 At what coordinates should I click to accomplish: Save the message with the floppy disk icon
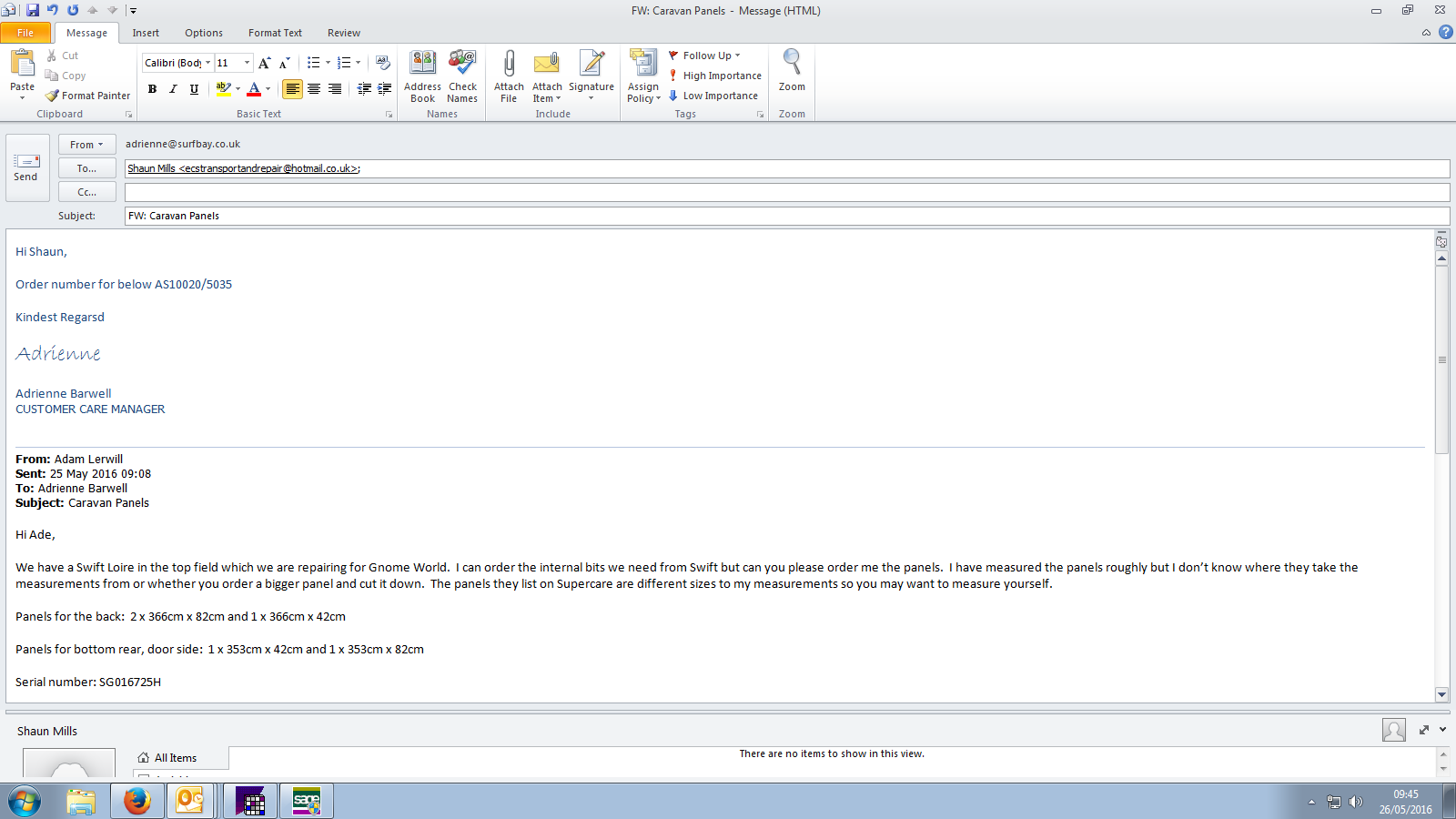pyautogui.click(x=33, y=10)
